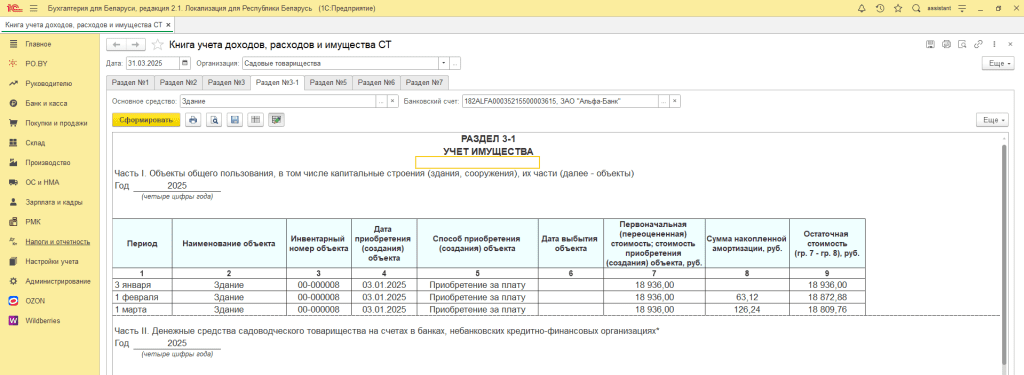Open Главное section in sidebar
Viewport: 1024px width, 375px height.
click(38, 44)
